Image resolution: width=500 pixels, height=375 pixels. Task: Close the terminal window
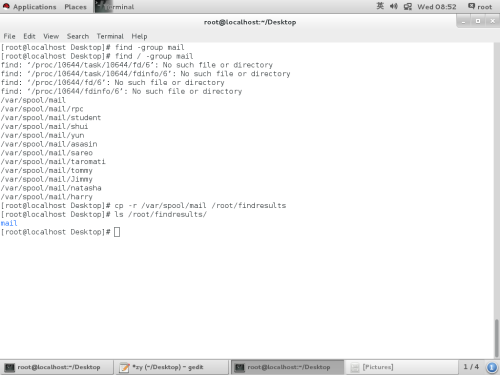click(x=492, y=21)
